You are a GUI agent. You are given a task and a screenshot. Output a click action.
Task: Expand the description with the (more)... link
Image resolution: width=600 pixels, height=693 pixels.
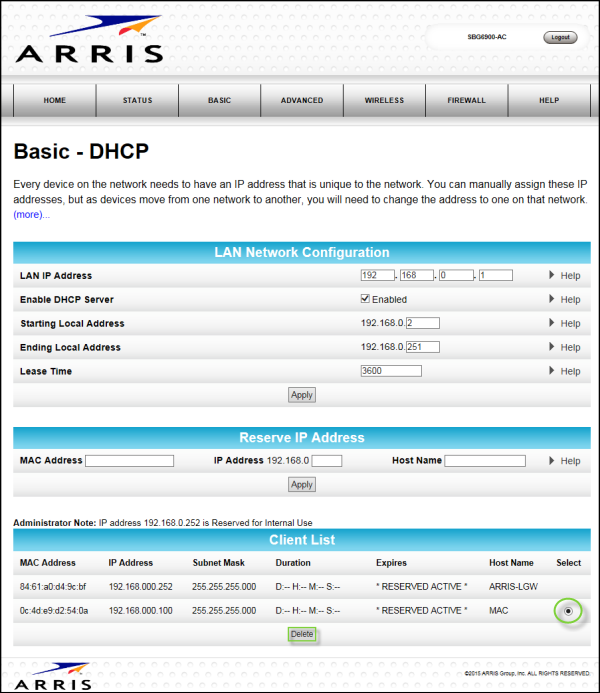[31, 214]
